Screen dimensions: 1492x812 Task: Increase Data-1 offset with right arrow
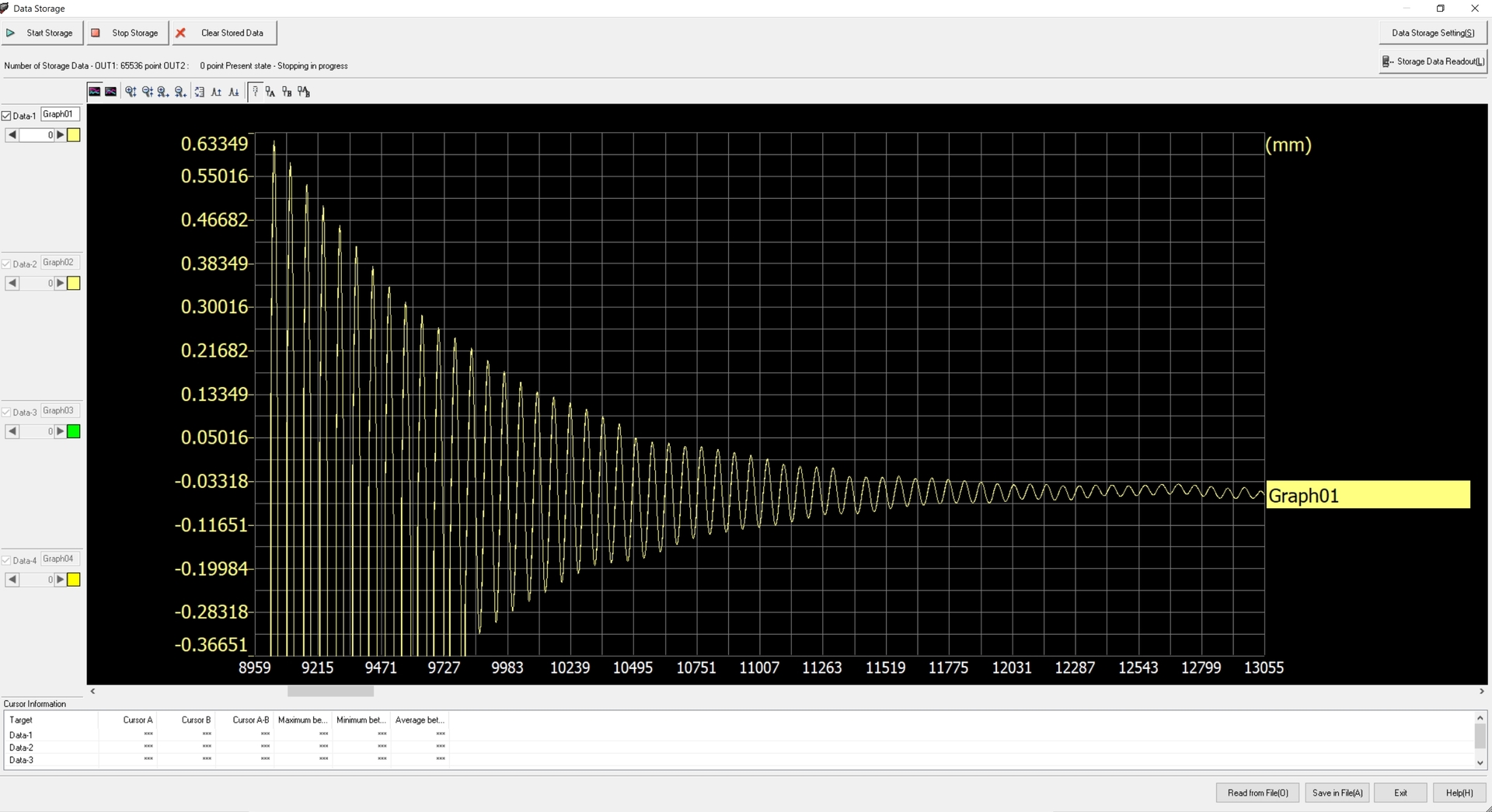pyautogui.click(x=61, y=135)
